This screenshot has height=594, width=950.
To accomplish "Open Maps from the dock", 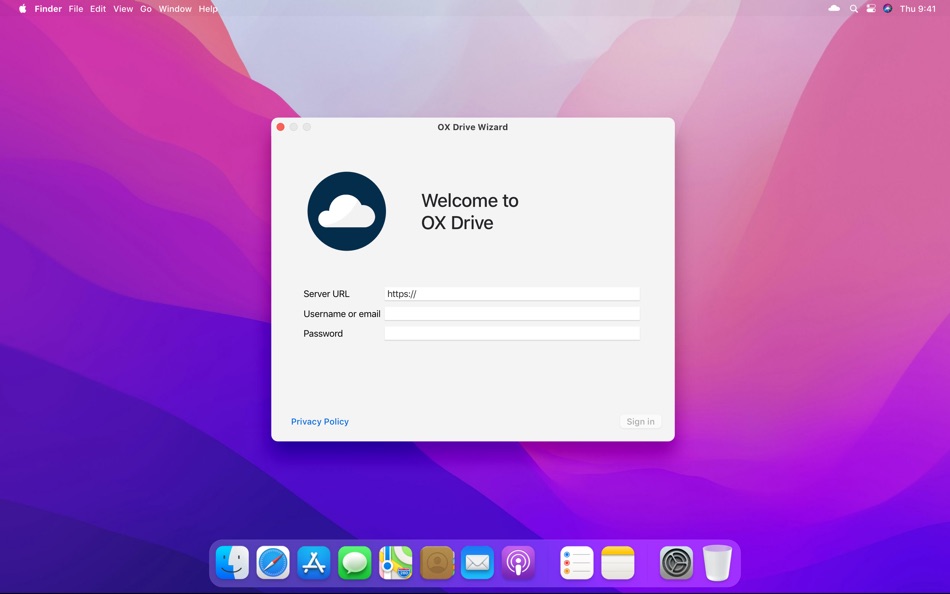I will (396, 562).
